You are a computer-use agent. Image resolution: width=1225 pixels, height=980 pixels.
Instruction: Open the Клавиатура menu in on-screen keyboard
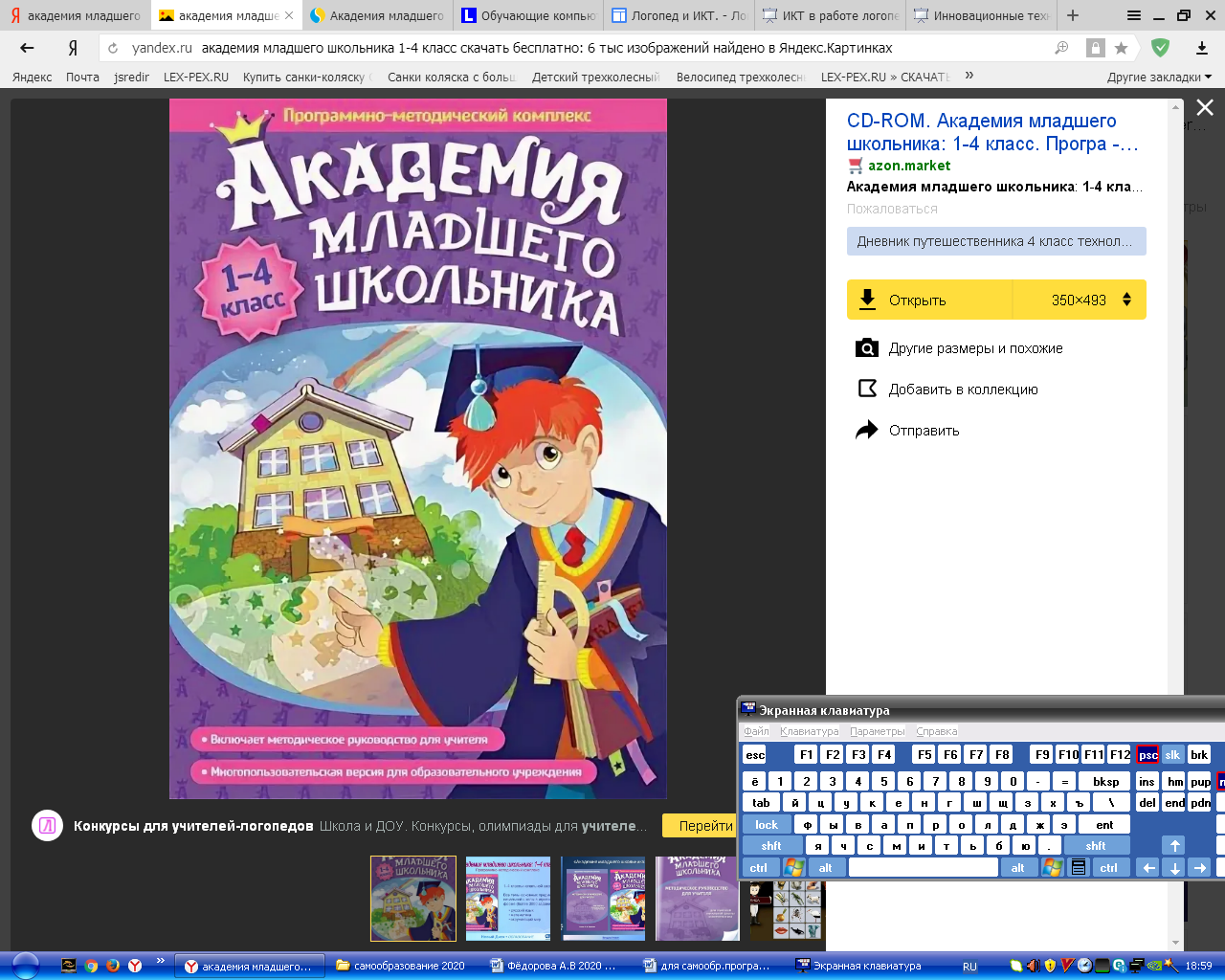tap(809, 731)
